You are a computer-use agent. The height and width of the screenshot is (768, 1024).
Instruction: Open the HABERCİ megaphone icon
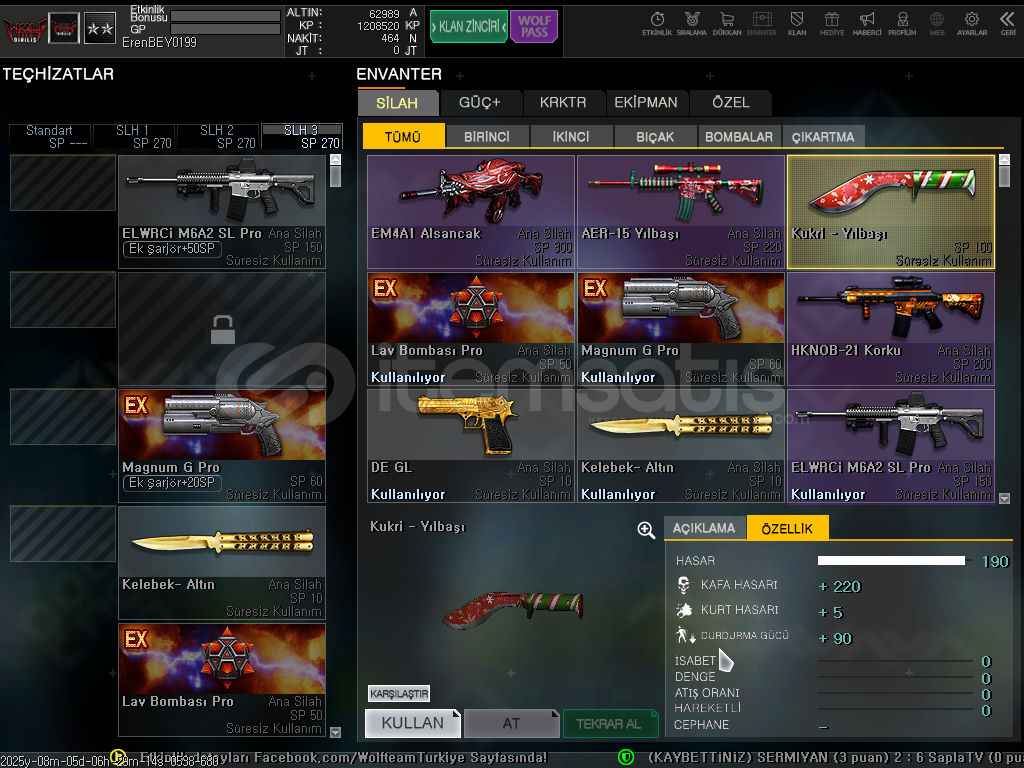point(867,24)
